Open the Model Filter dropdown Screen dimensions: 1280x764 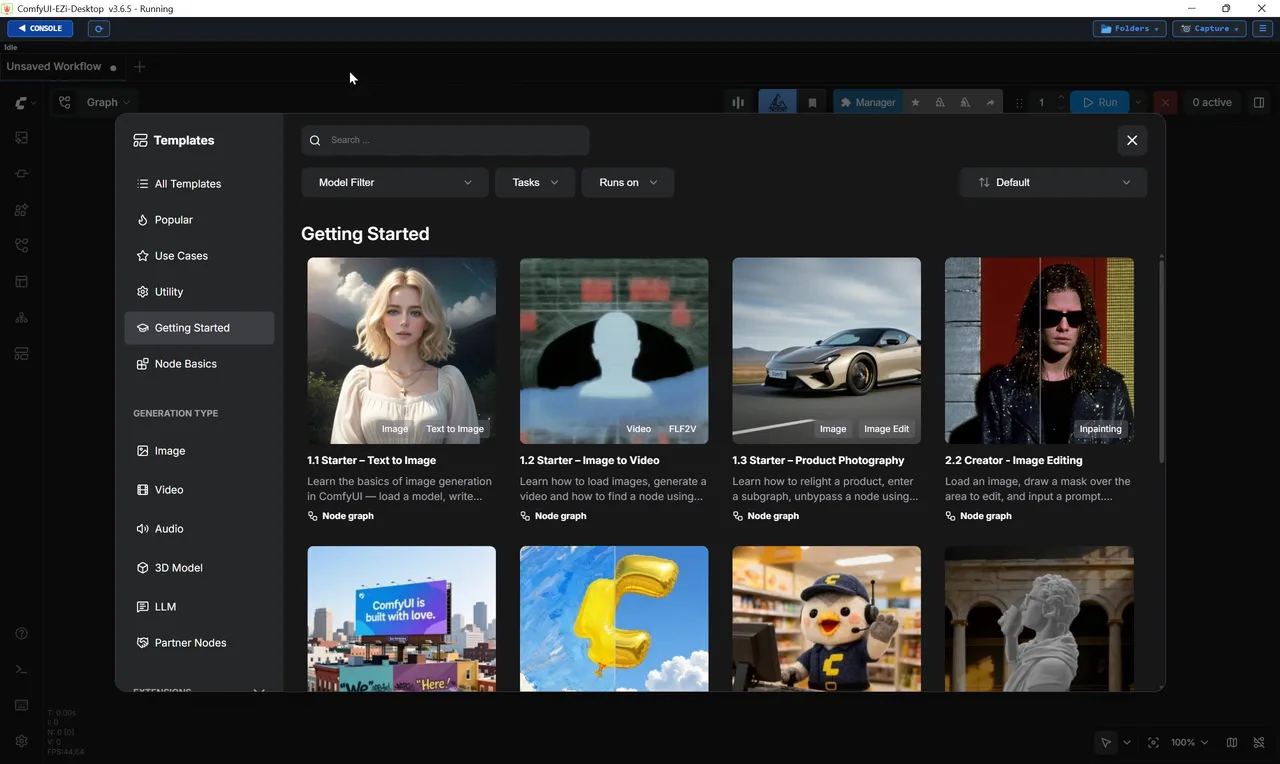[x=395, y=182]
